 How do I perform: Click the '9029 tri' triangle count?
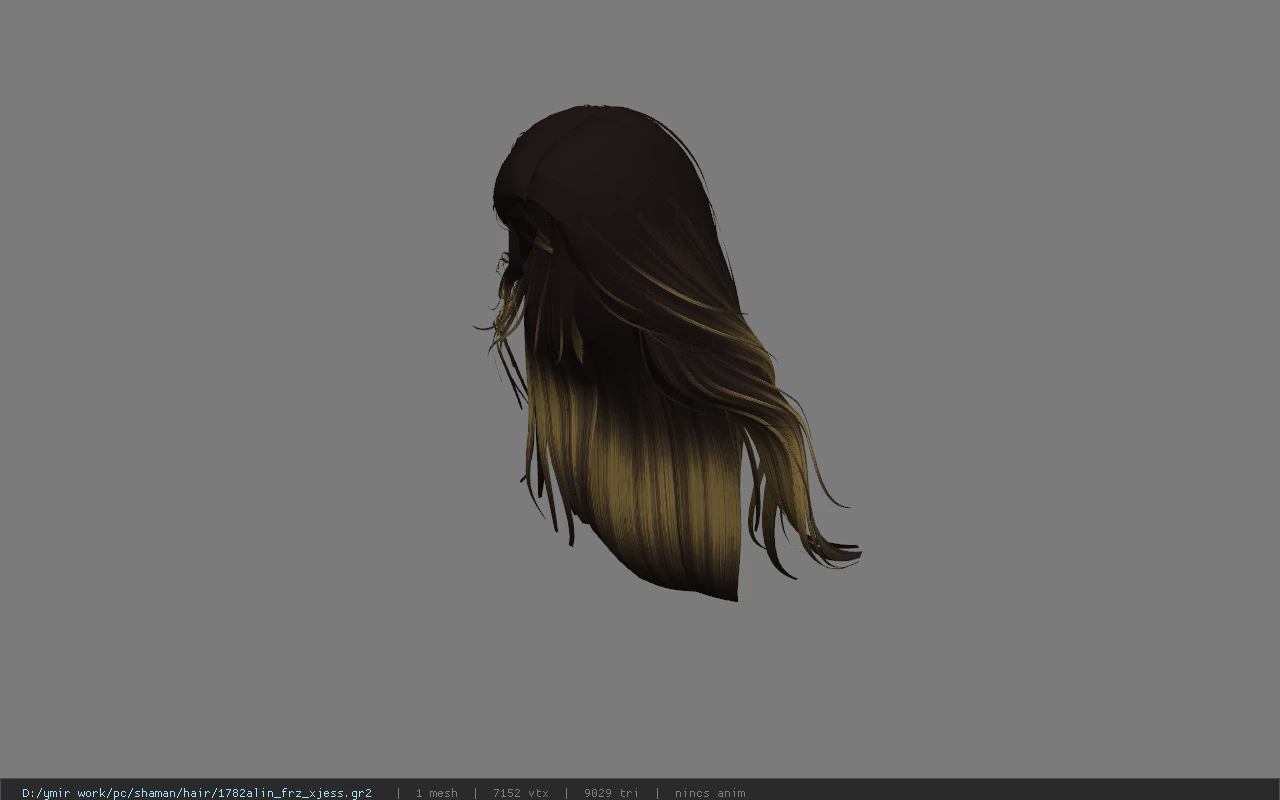pos(611,793)
